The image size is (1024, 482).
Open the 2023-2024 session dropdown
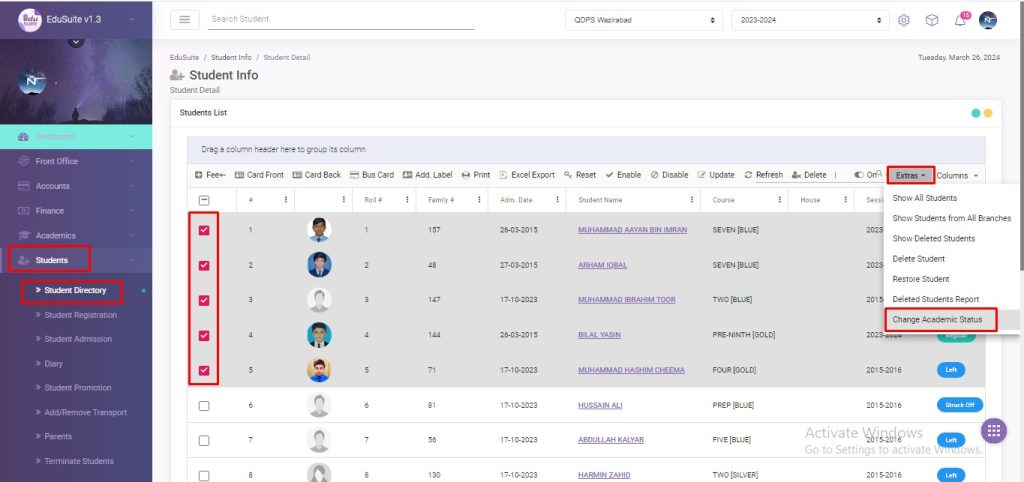tap(810, 20)
